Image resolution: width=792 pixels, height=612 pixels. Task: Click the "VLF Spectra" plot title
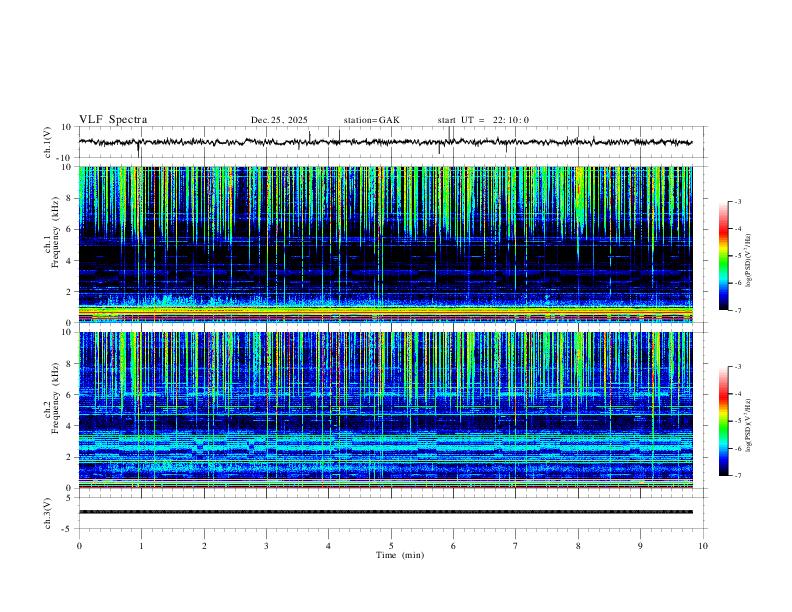click(x=113, y=120)
